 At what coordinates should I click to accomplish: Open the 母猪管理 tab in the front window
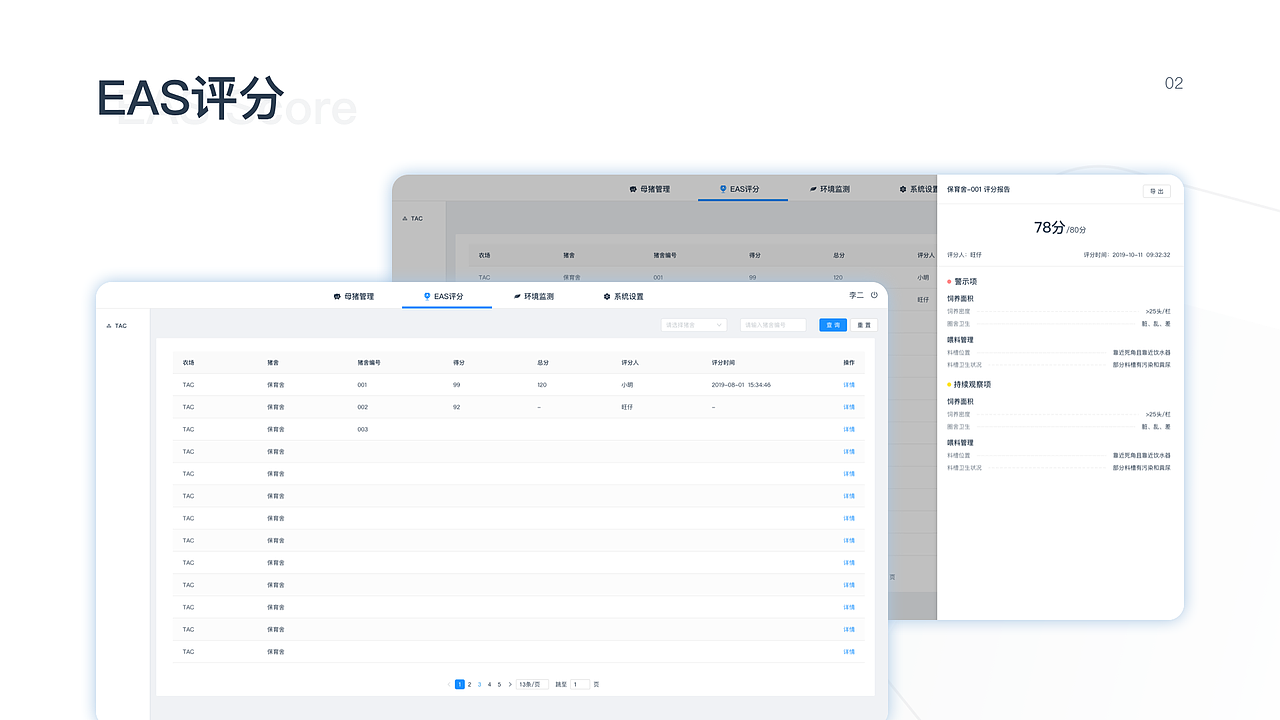click(x=354, y=296)
